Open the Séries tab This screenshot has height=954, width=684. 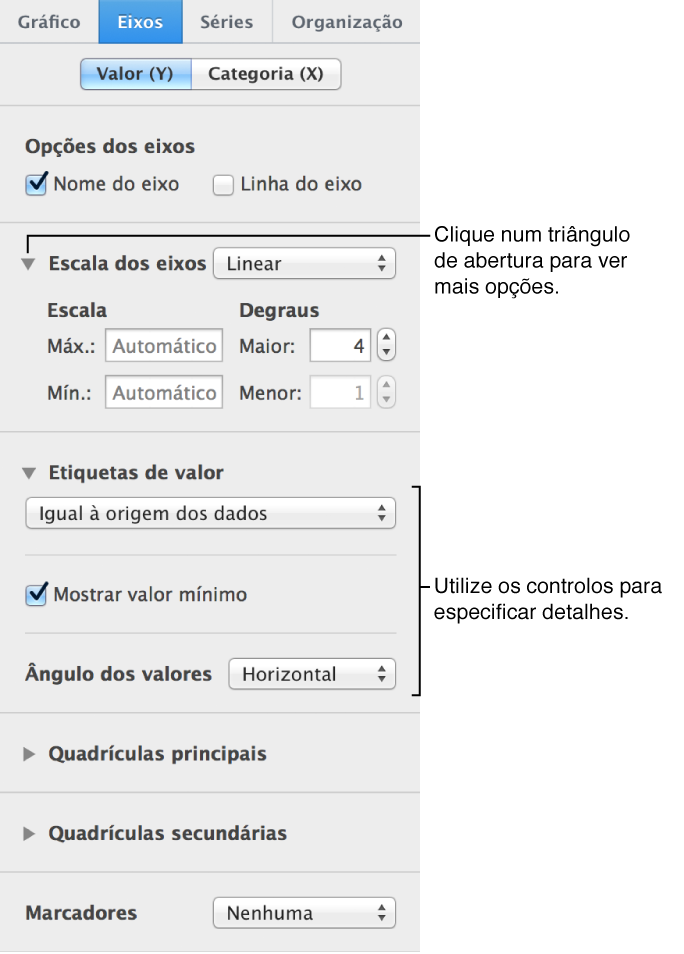pos(226,20)
